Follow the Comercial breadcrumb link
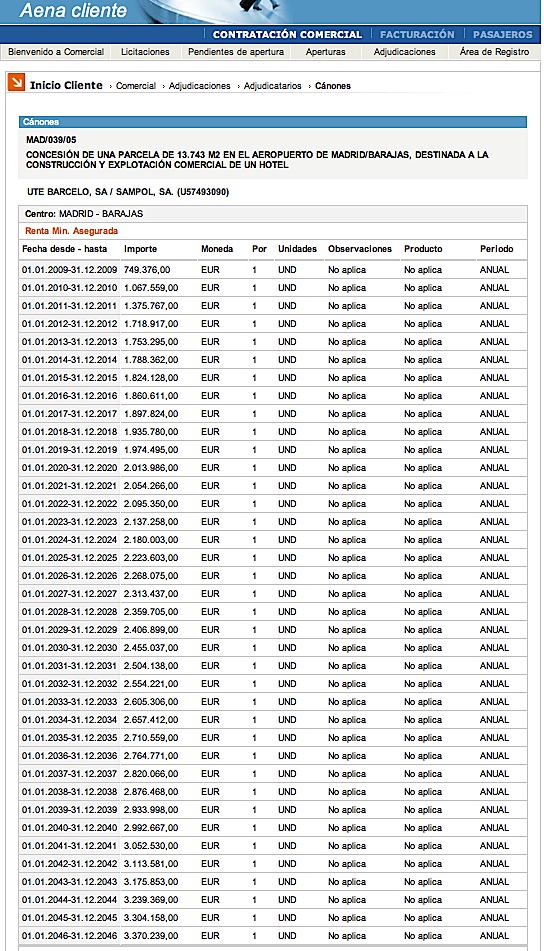The height and width of the screenshot is (951, 544). click(x=136, y=86)
